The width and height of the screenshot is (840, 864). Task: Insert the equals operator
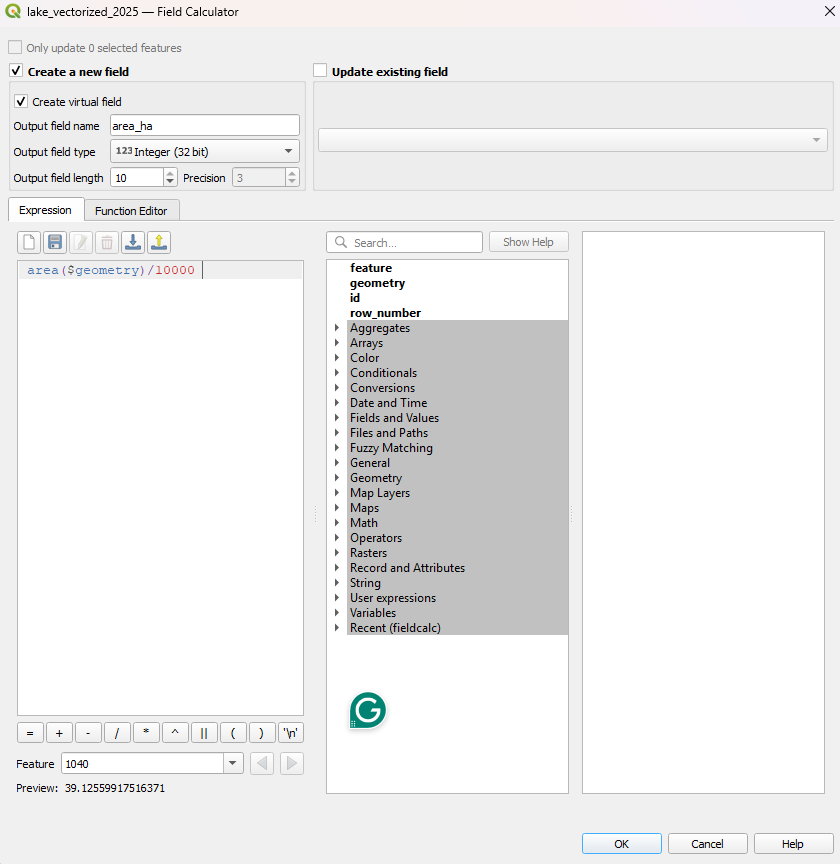(30, 733)
